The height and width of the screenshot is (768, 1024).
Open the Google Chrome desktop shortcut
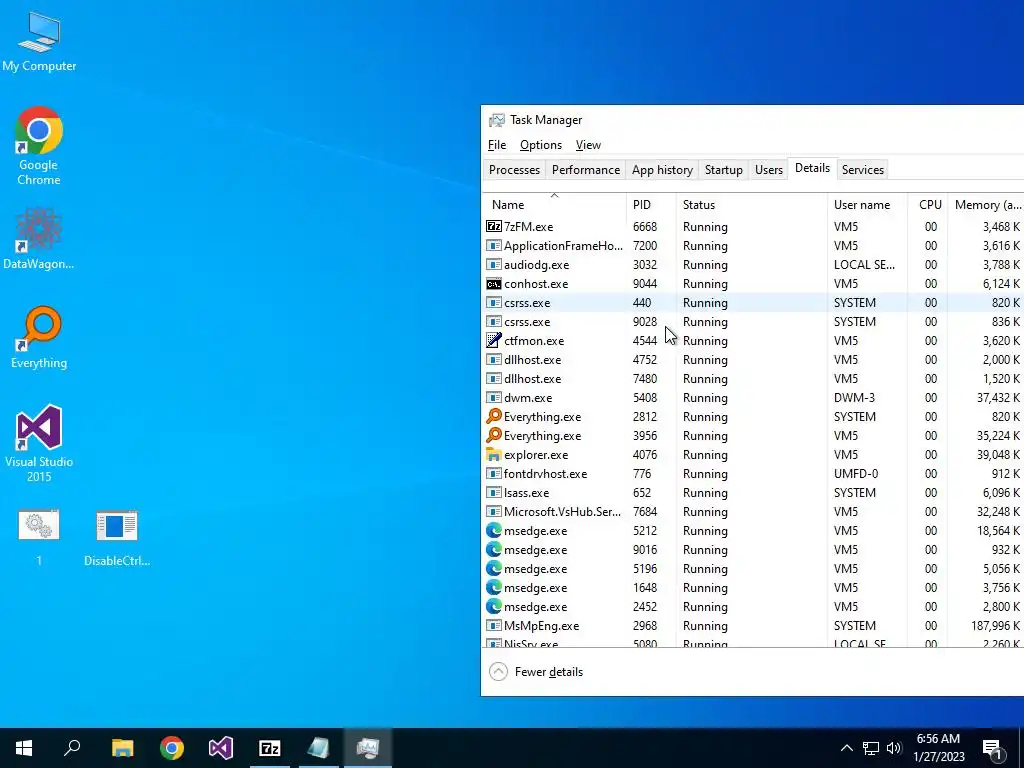pyautogui.click(x=39, y=146)
